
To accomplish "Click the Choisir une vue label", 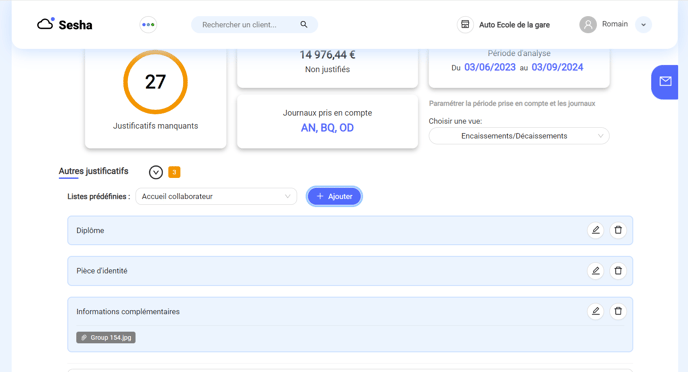I will click(455, 121).
